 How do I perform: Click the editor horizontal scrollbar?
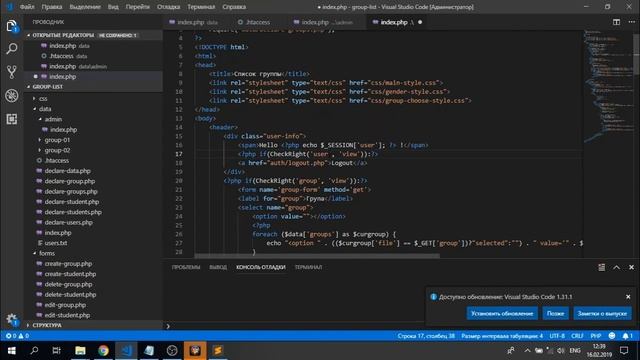pyautogui.click(x=317, y=256)
